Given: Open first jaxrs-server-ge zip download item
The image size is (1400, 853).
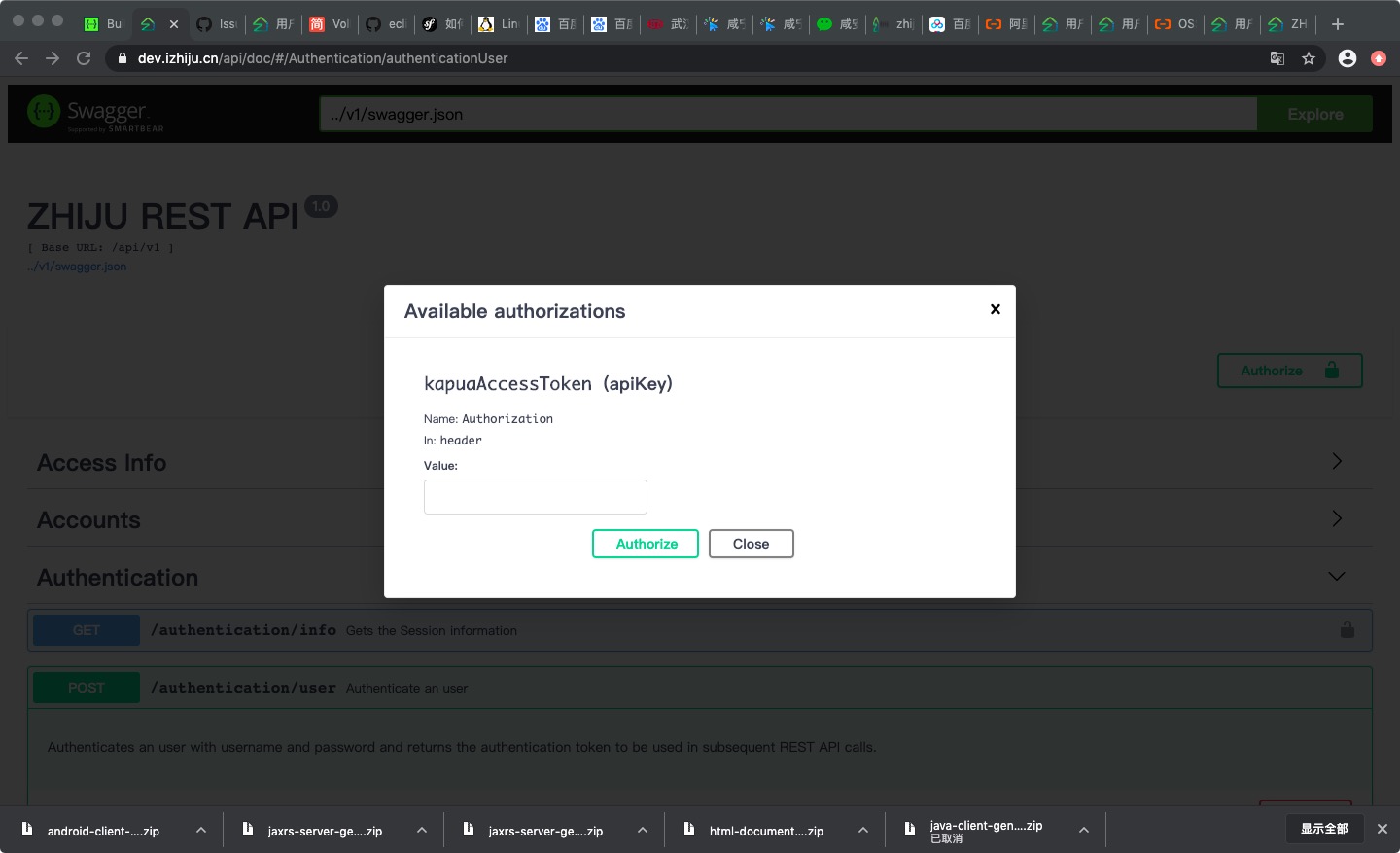Looking at the screenshot, I should pos(325,831).
